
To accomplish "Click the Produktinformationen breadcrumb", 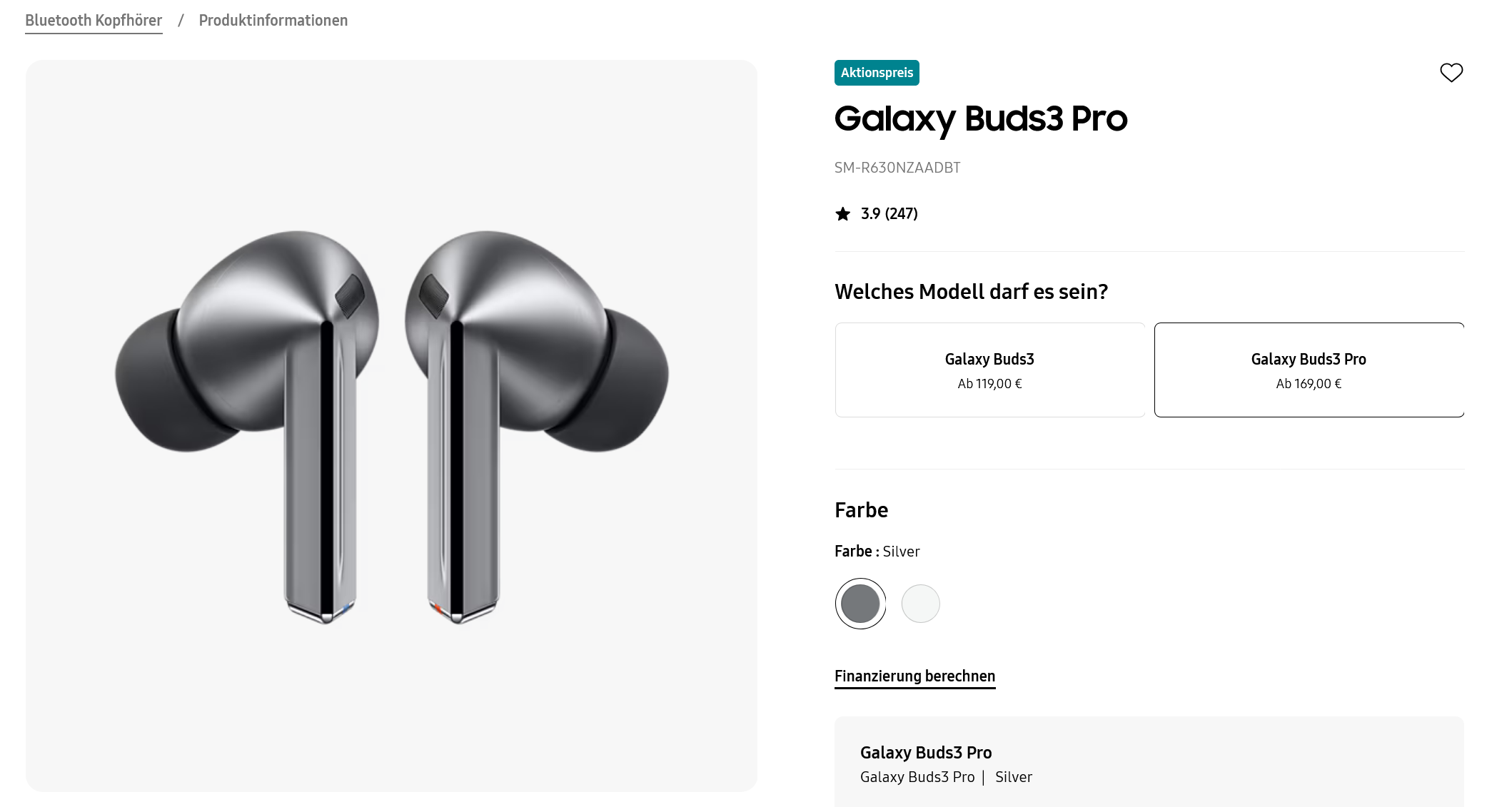I will coord(273,21).
